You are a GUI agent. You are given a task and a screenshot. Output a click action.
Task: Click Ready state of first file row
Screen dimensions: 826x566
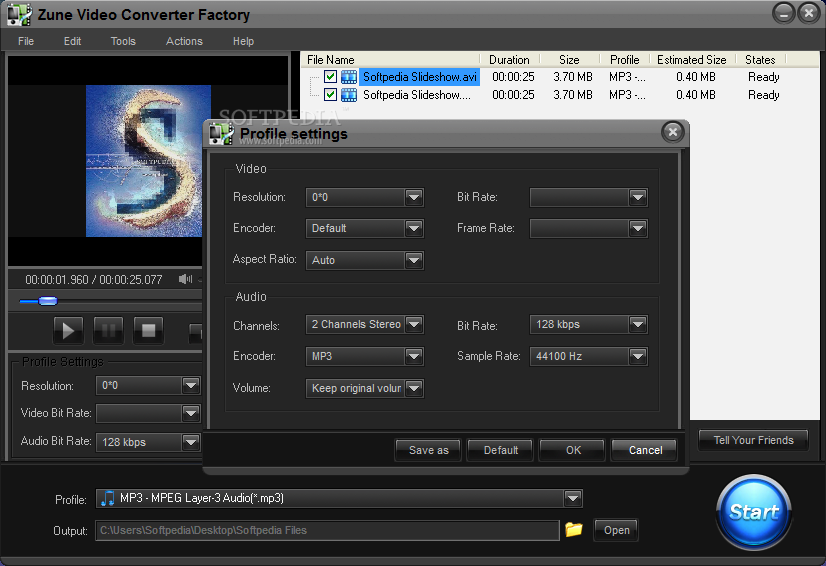point(763,77)
